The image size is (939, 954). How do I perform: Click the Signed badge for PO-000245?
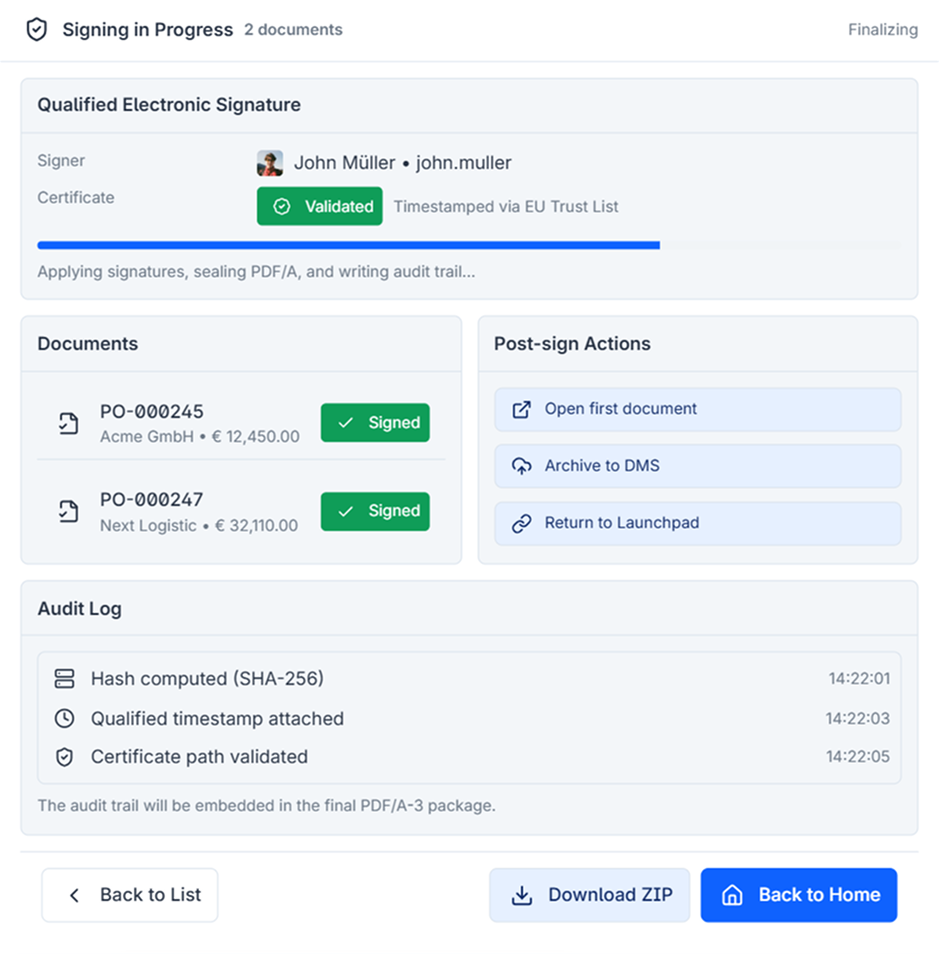(x=375, y=422)
